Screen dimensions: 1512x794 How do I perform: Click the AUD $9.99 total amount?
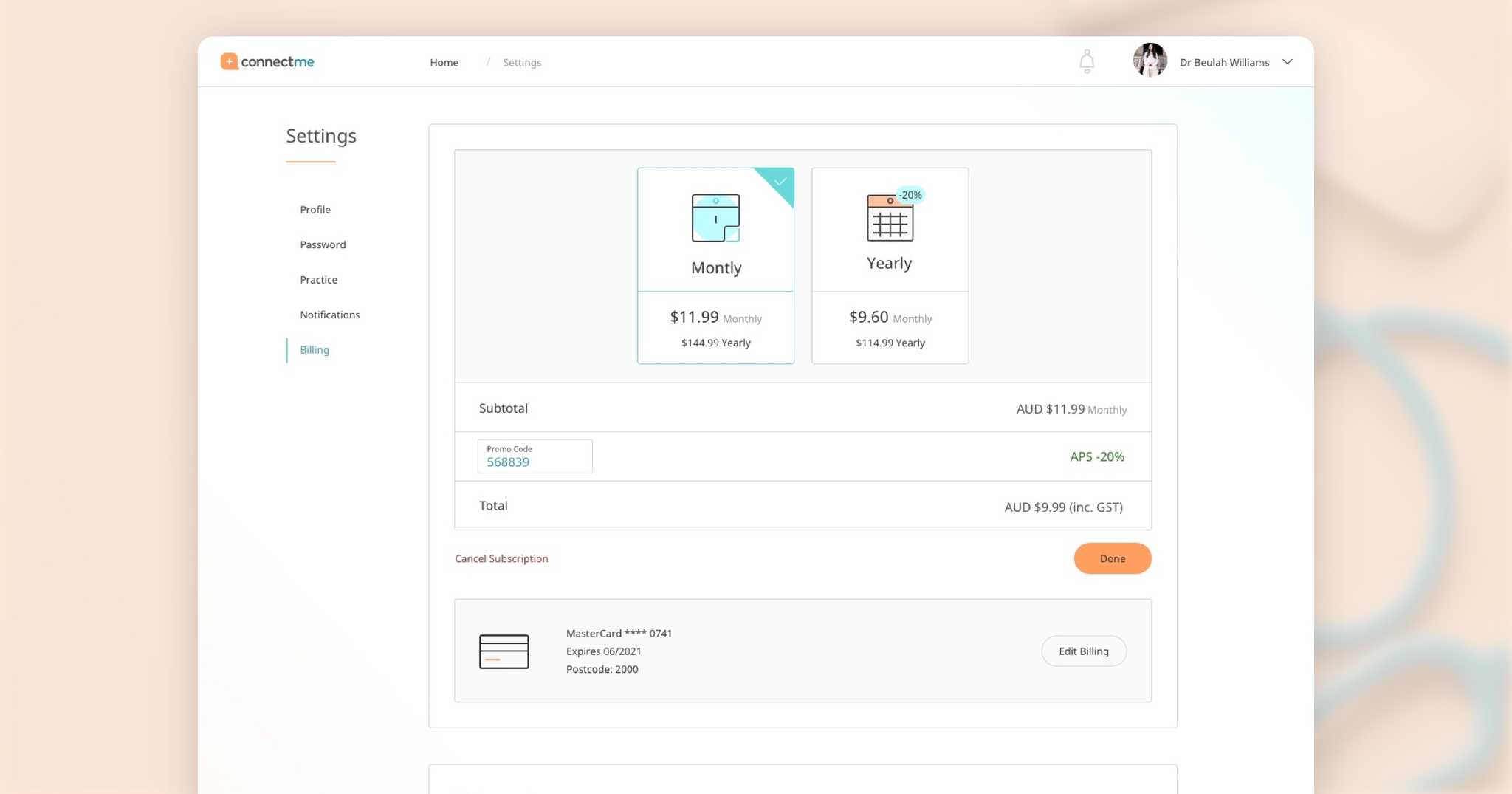click(x=1064, y=507)
